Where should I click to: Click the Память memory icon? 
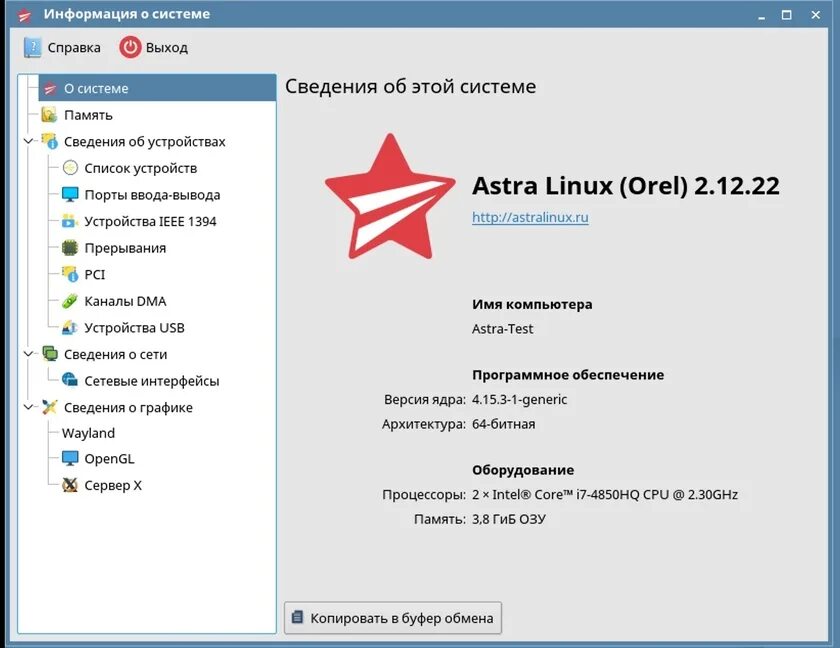click(x=49, y=115)
